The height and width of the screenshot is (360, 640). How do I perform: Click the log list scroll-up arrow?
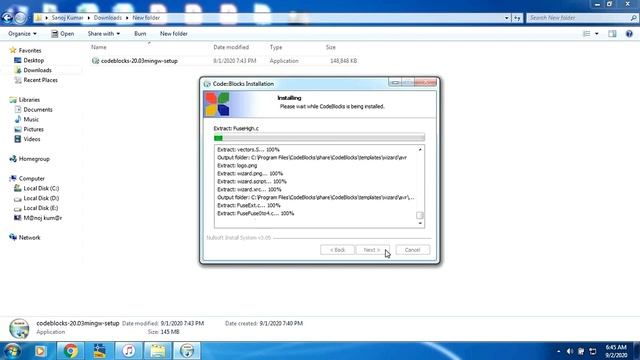(420, 150)
